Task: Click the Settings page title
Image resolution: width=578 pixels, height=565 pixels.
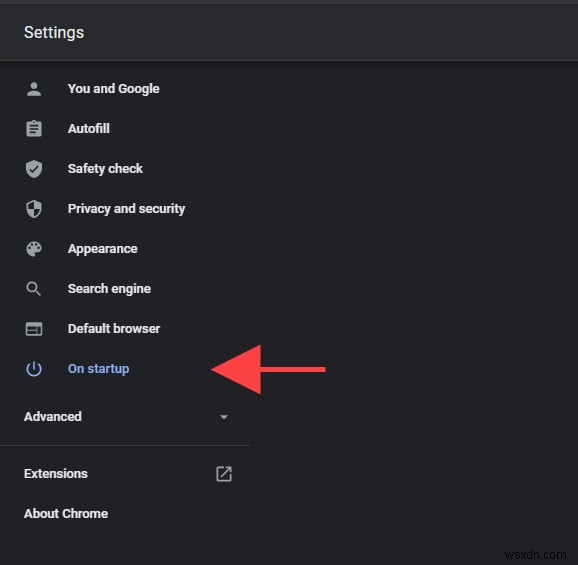Action: pos(54,33)
